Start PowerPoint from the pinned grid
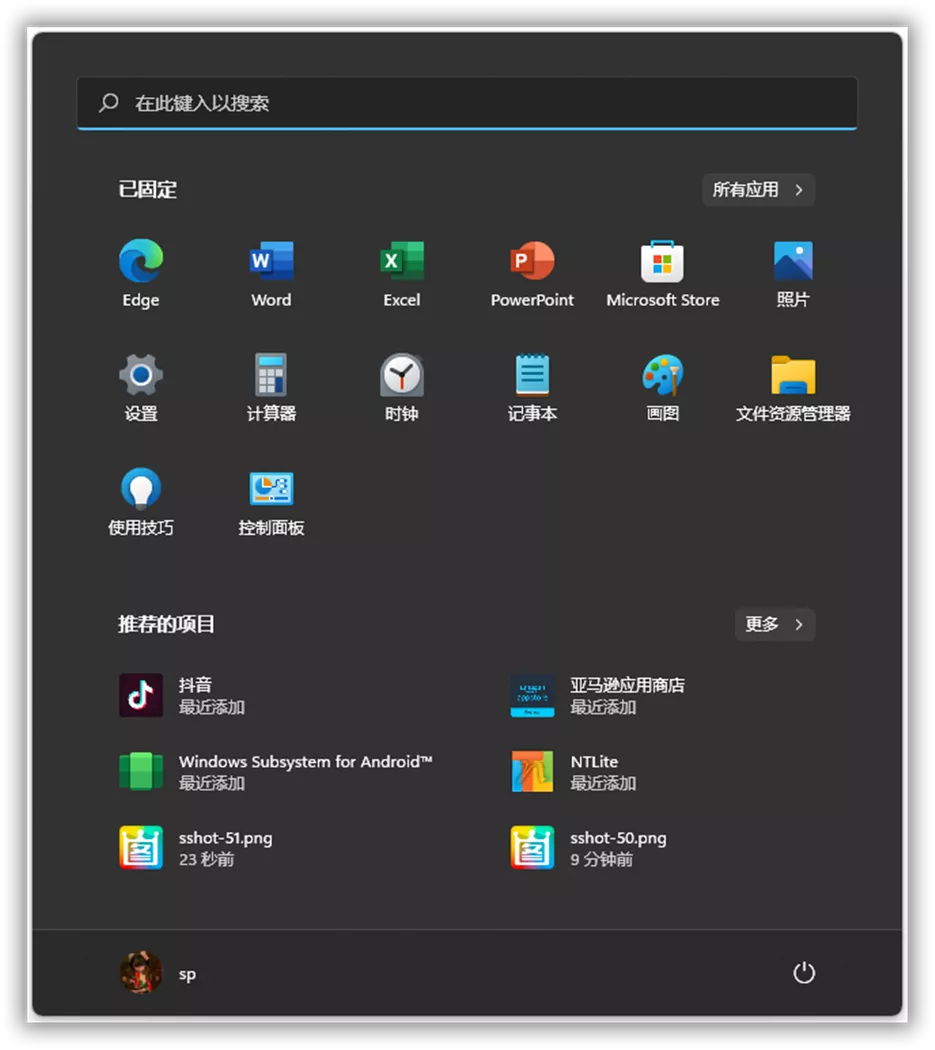The height and width of the screenshot is (1050, 935). (x=532, y=261)
